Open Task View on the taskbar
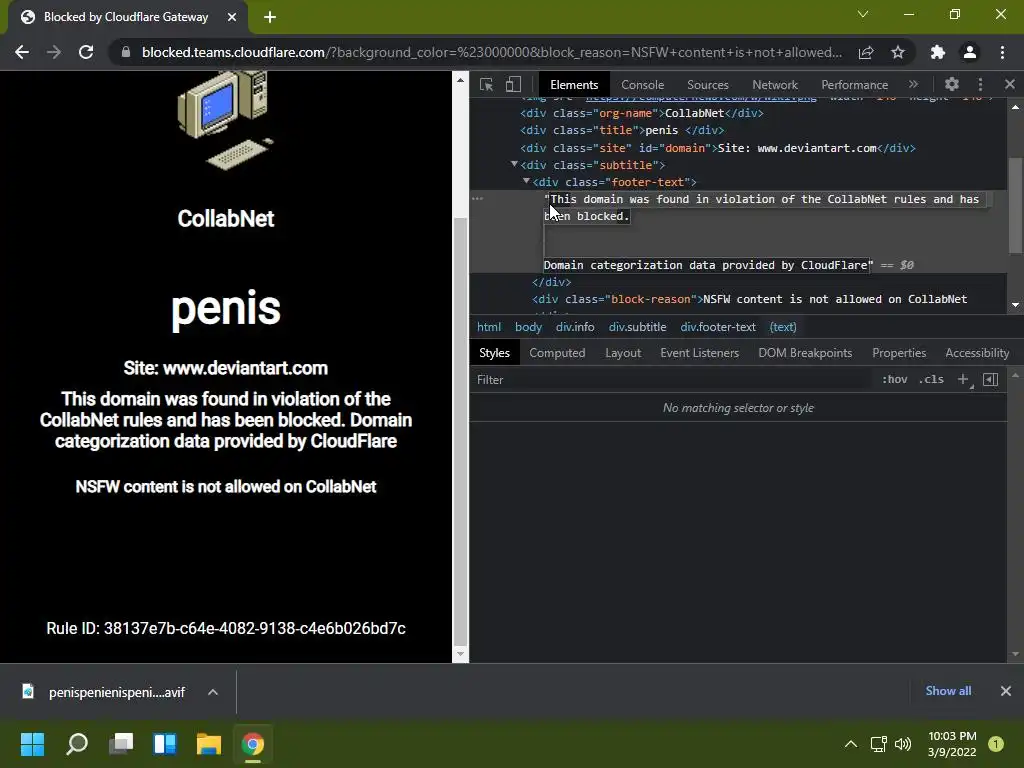 pos(121,744)
